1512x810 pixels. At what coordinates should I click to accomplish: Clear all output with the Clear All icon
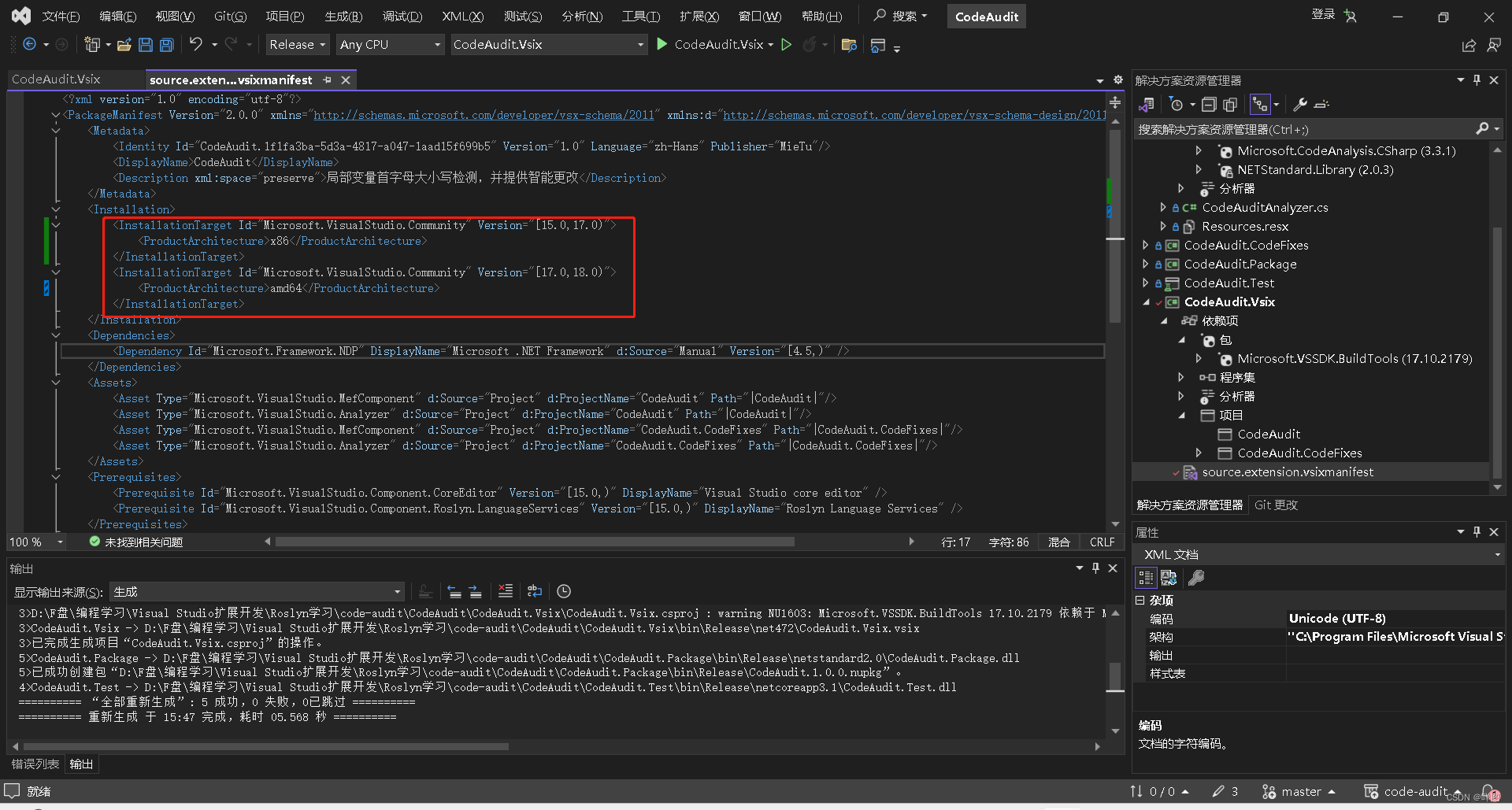pyautogui.click(x=506, y=591)
